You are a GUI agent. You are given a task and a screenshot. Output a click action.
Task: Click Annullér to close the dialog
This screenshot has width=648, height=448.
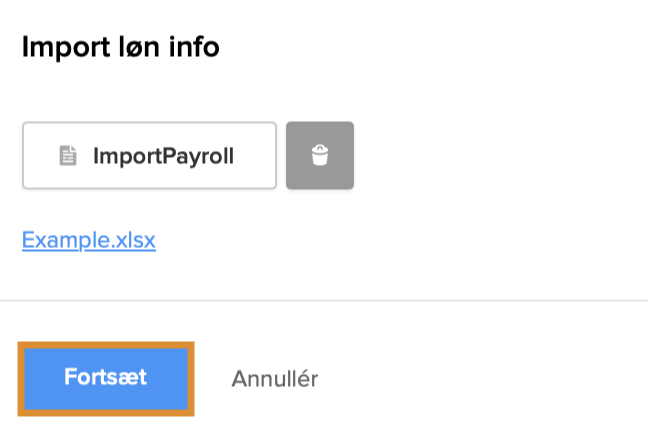275,379
